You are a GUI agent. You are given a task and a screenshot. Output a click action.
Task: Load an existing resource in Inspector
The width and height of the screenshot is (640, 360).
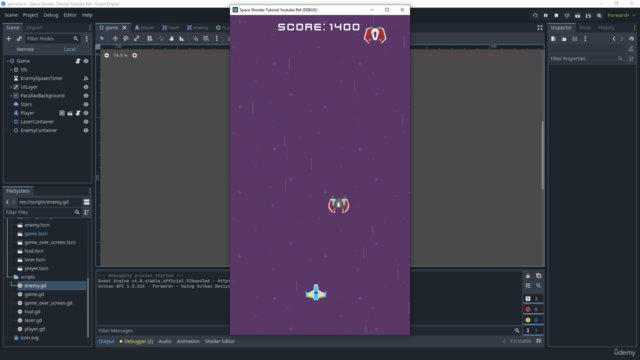(x=564, y=39)
